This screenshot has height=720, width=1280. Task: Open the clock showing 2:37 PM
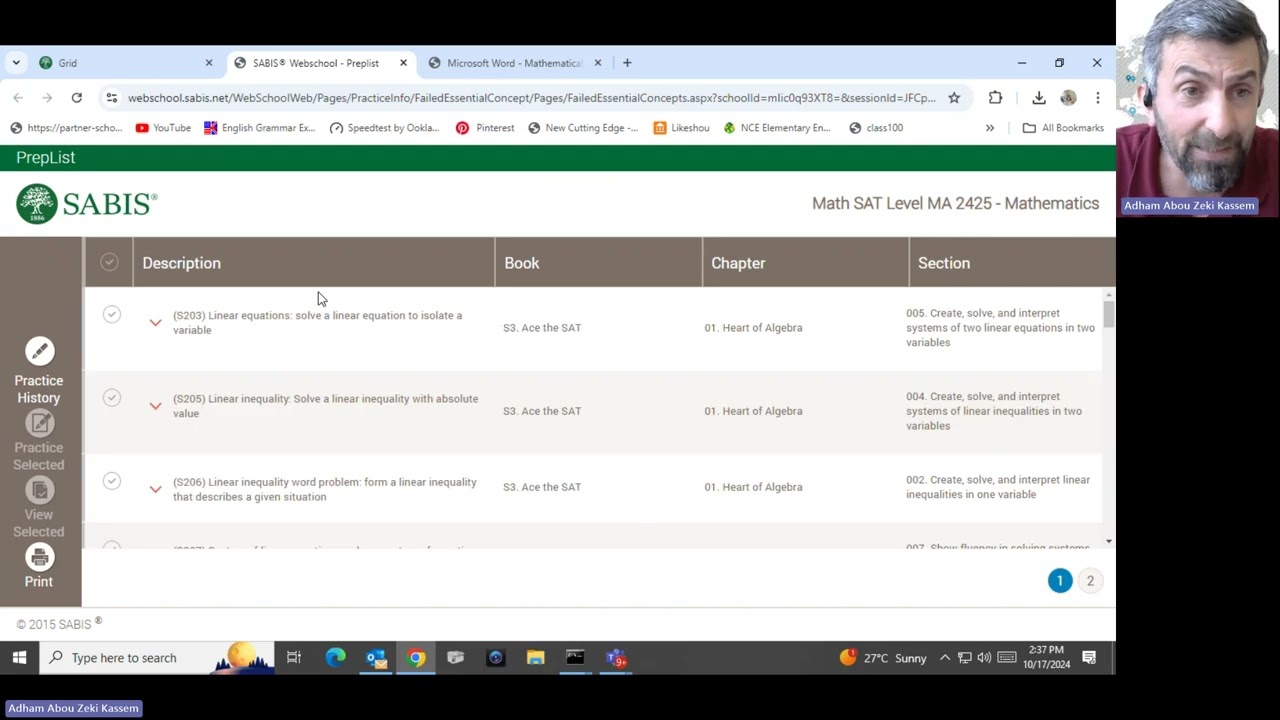point(1046,657)
